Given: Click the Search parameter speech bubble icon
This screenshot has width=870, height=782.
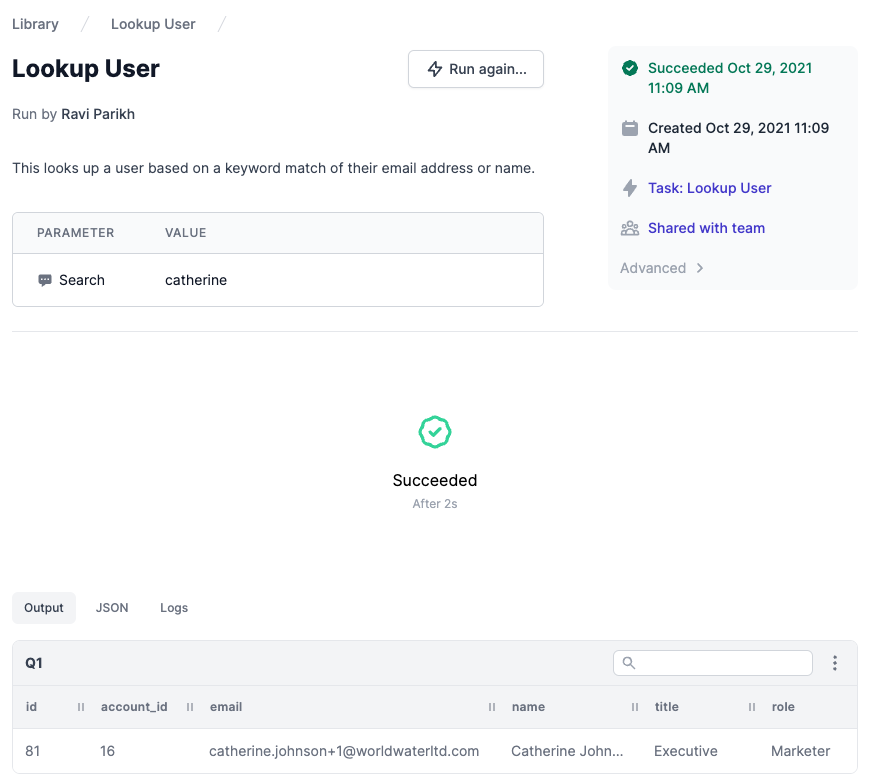Looking at the screenshot, I should 45,280.
